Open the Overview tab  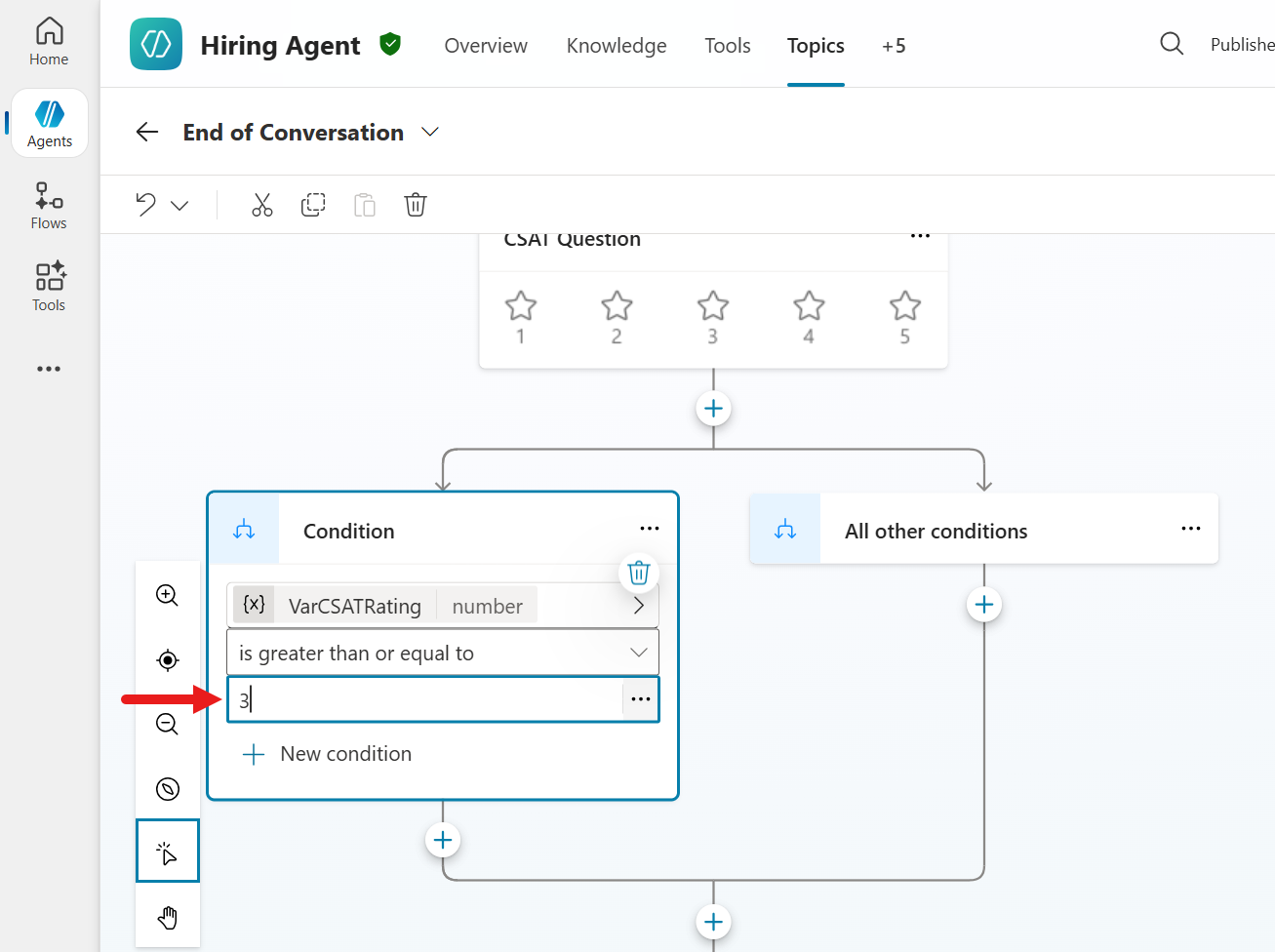(x=486, y=46)
